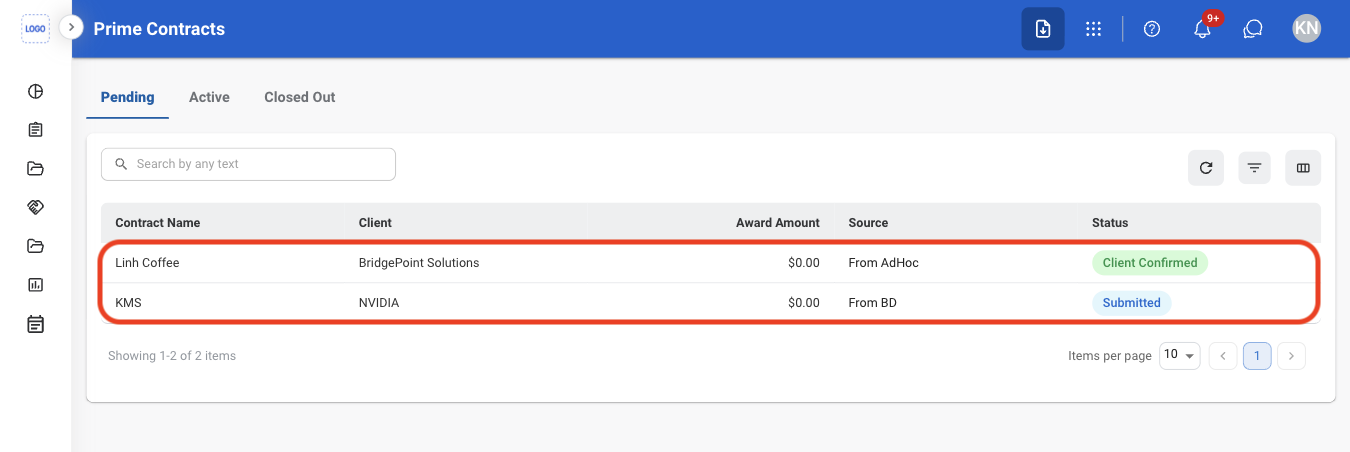Sort by Status column header
Viewport: 1350px width, 452px height.
tap(1110, 223)
